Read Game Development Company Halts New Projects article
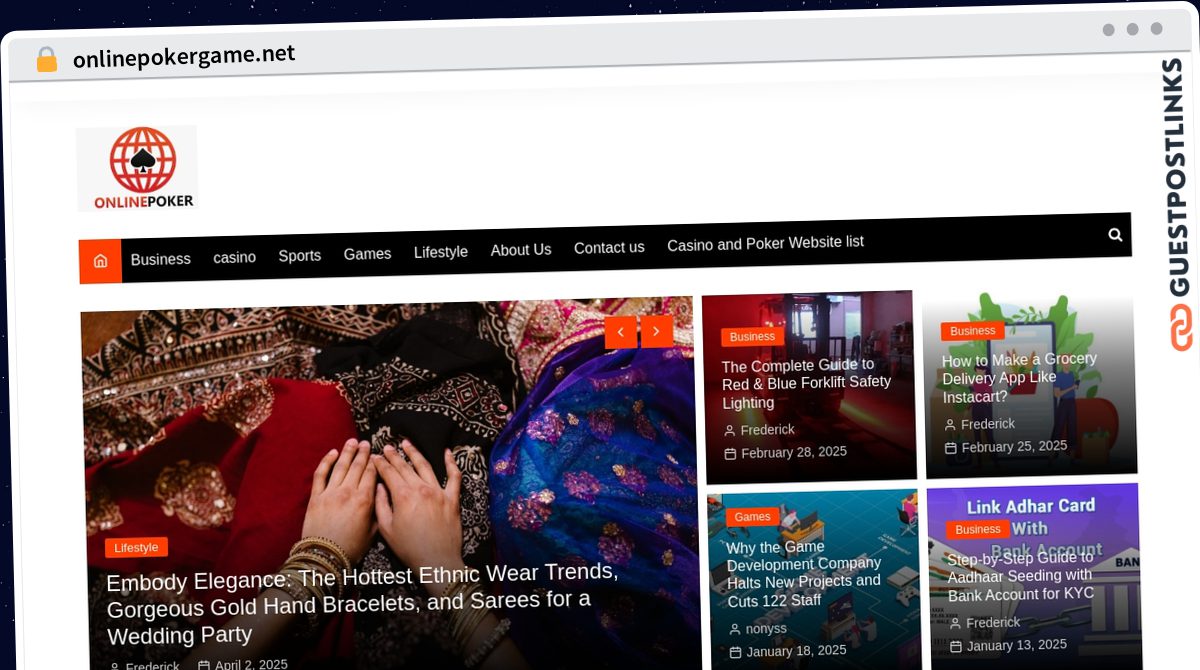Screen dimensions: 1200x670 pyautogui.click(x=804, y=574)
